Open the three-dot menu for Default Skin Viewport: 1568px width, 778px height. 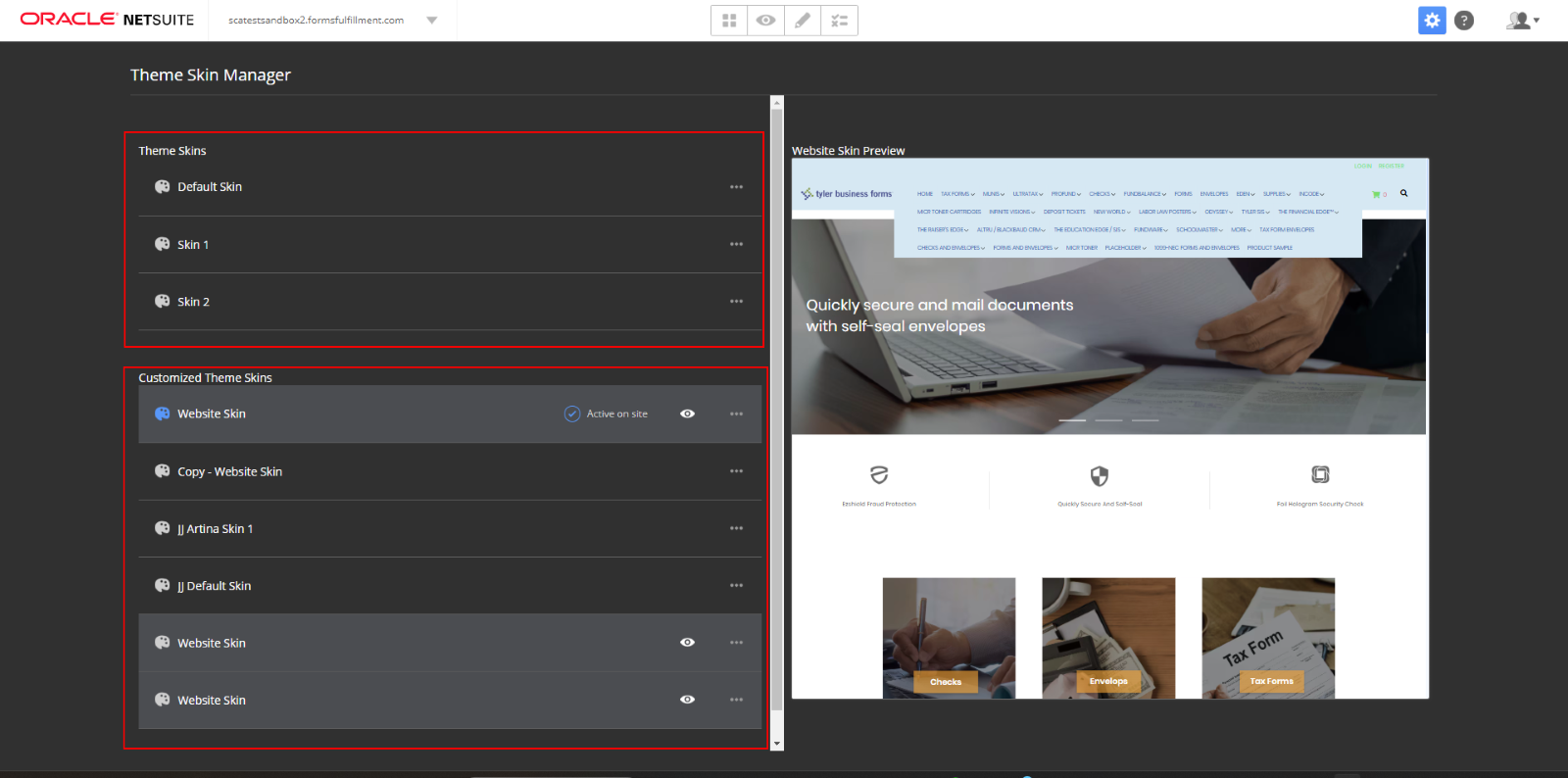(x=736, y=187)
